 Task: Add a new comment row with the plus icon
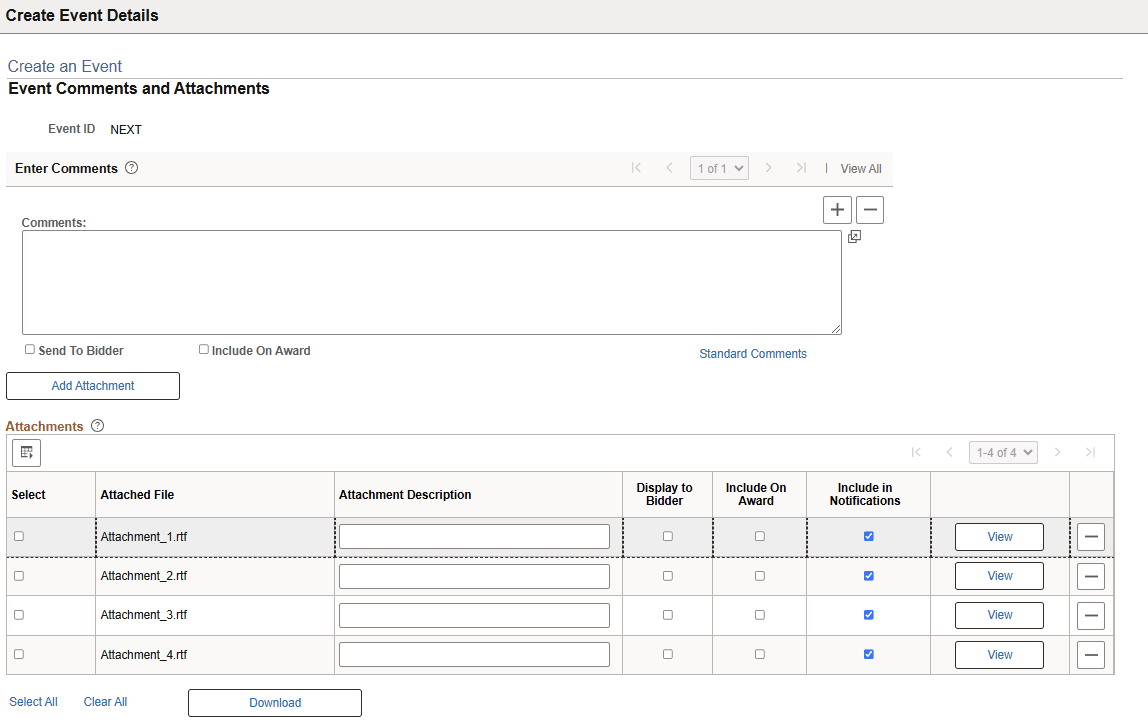point(837,209)
